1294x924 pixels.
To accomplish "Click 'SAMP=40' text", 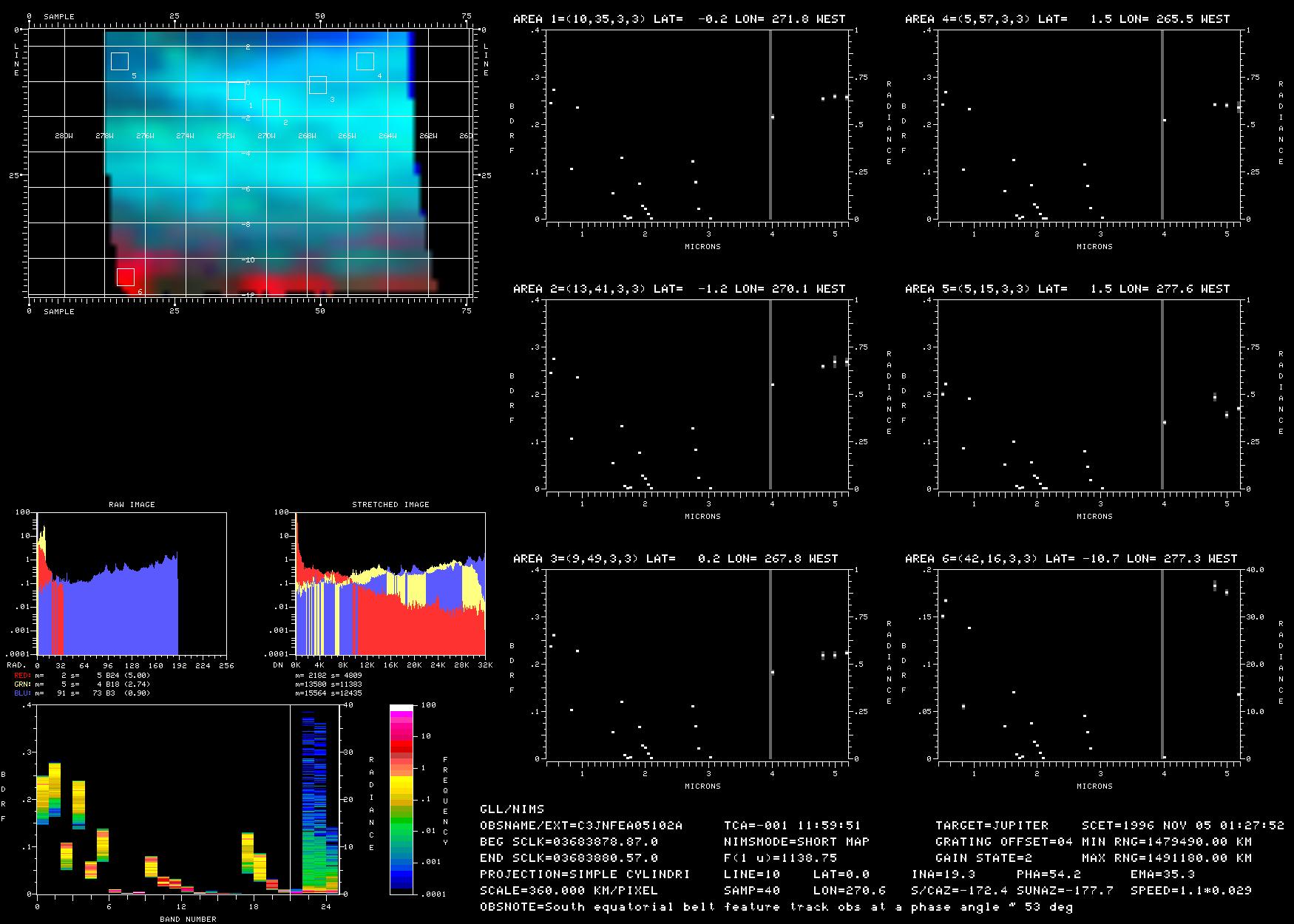I will pyautogui.click(x=752, y=891).
